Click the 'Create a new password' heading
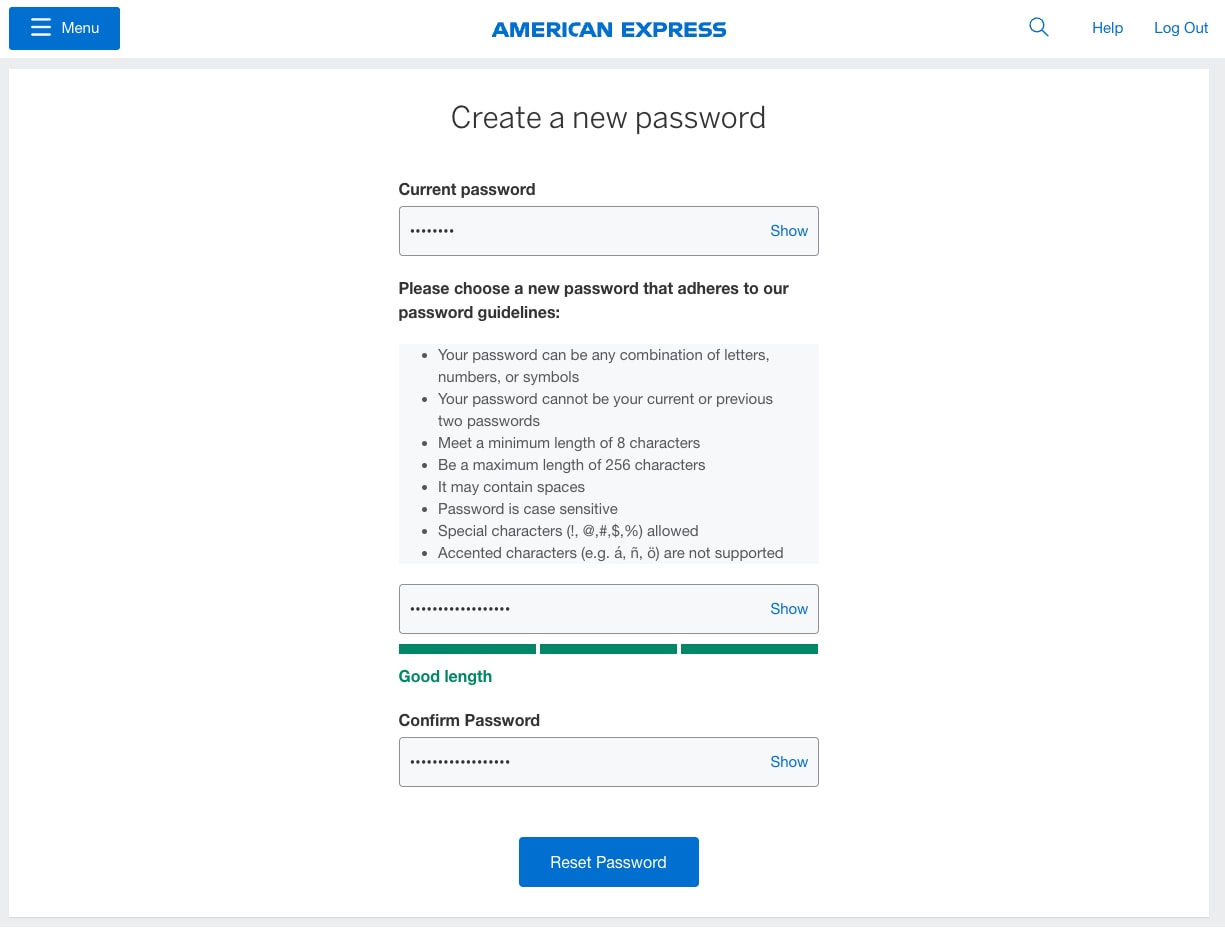This screenshot has height=929, width=1225. coord(608,117)
